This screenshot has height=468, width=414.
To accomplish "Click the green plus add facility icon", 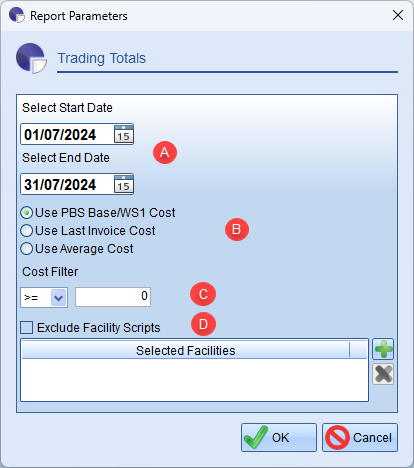I will pyautogui.click(x=383, y=349).
